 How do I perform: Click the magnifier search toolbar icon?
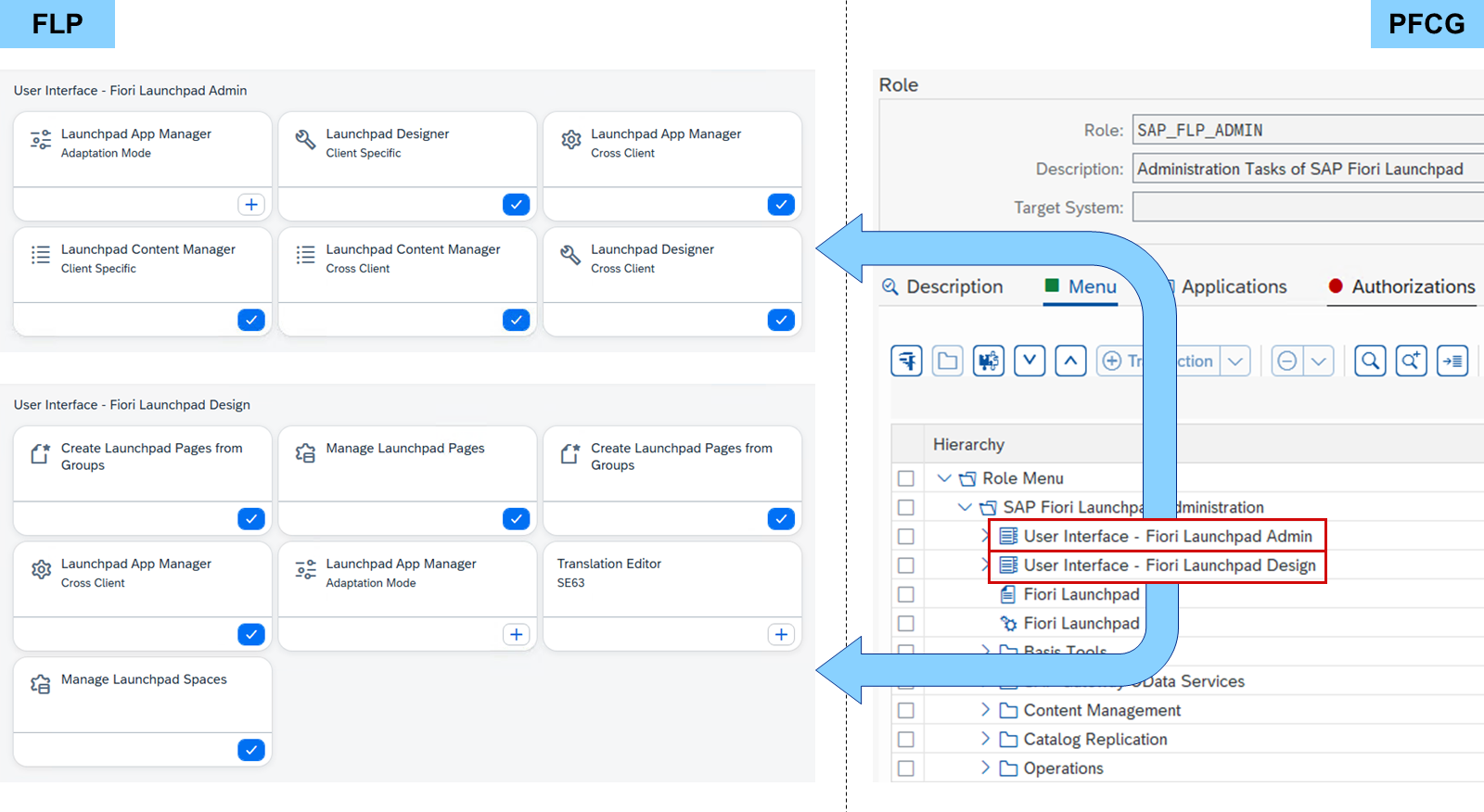pos(1370,361)
